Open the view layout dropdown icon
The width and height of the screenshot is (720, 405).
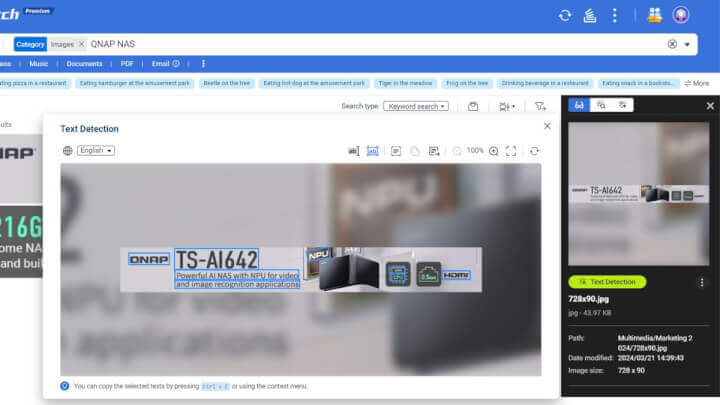[507, 107]
